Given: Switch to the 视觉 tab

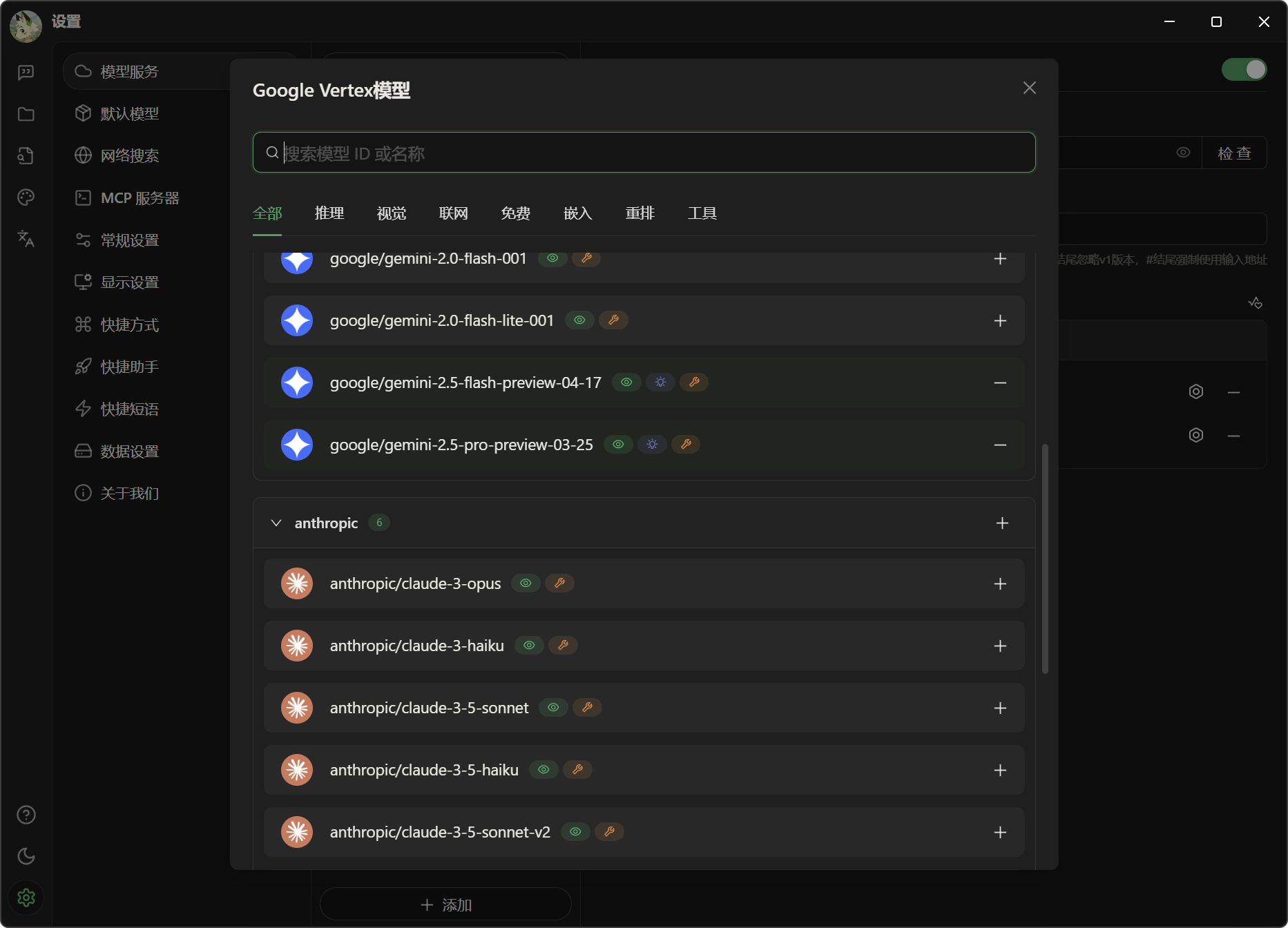Looking at the screenshot, I should tap(392, 213).
